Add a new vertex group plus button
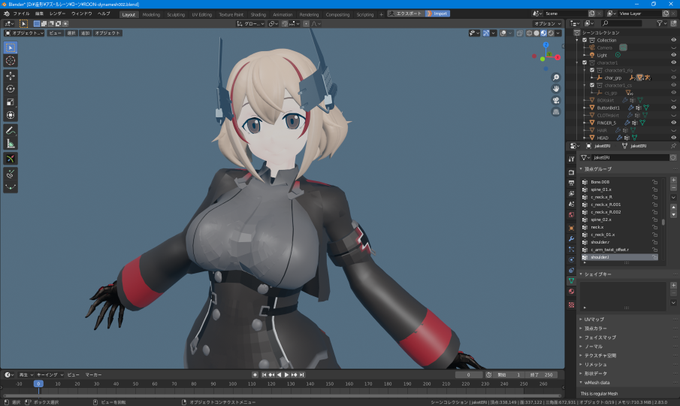 tap(673, 180)
